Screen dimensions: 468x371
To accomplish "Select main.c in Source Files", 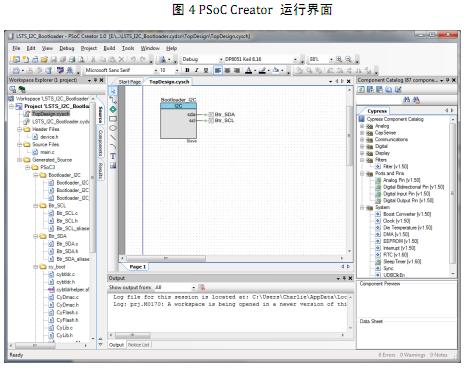I will pos(47,152).
